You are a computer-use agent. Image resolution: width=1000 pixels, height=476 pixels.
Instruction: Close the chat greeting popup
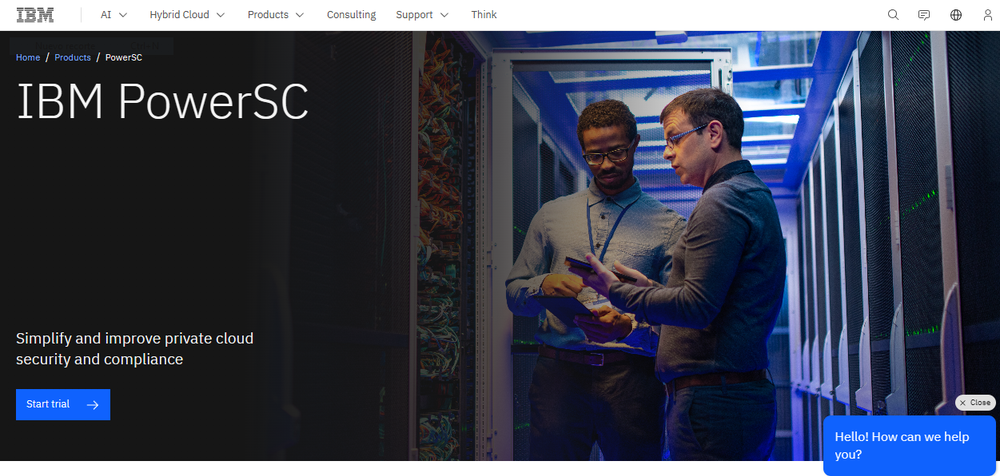(x=975, y=403)
